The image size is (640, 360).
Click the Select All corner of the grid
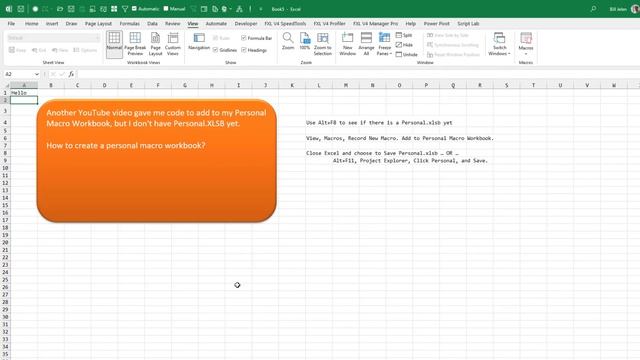click(x=6, y=85)
